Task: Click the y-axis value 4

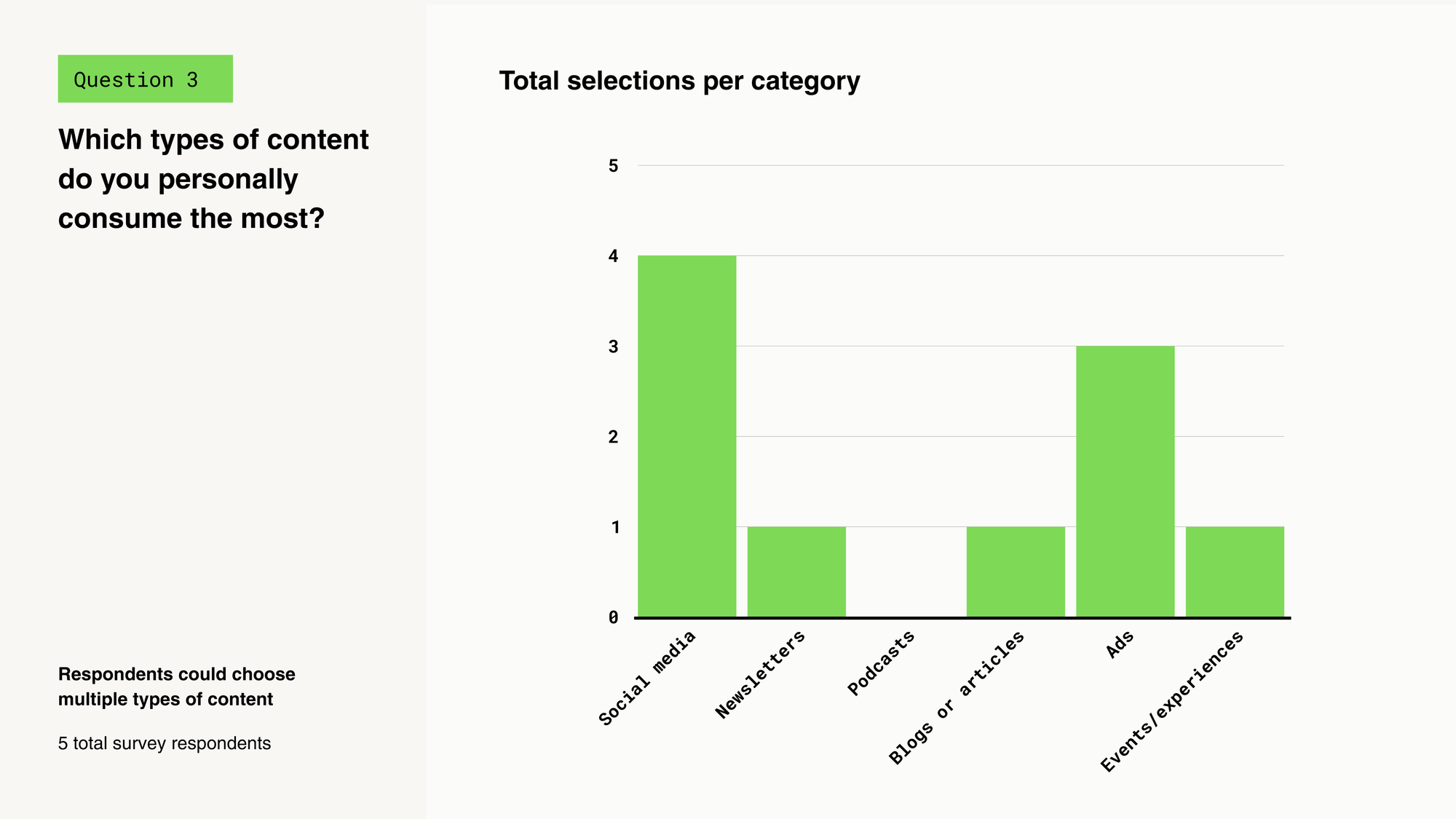Action: [613, 256]
